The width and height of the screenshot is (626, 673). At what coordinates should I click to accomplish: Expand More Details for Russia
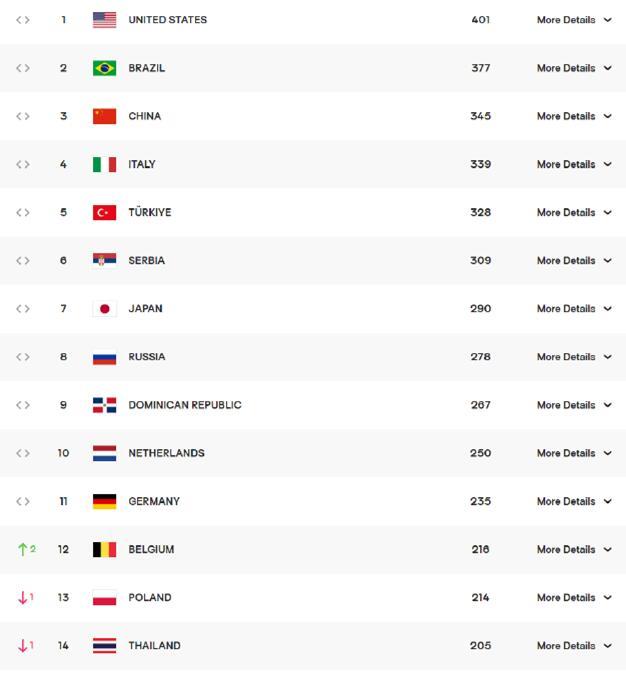tap(574, 357)
